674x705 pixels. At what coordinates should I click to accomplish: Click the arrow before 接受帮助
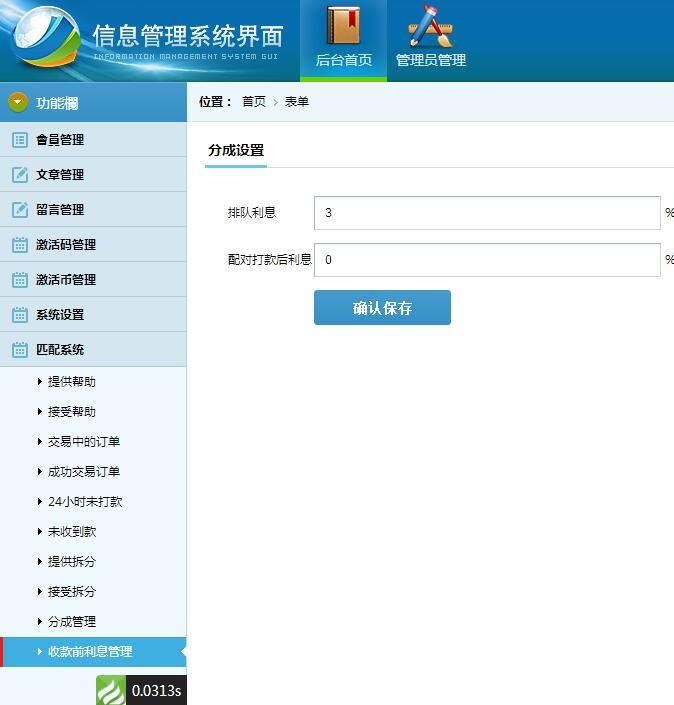point(40,412)
